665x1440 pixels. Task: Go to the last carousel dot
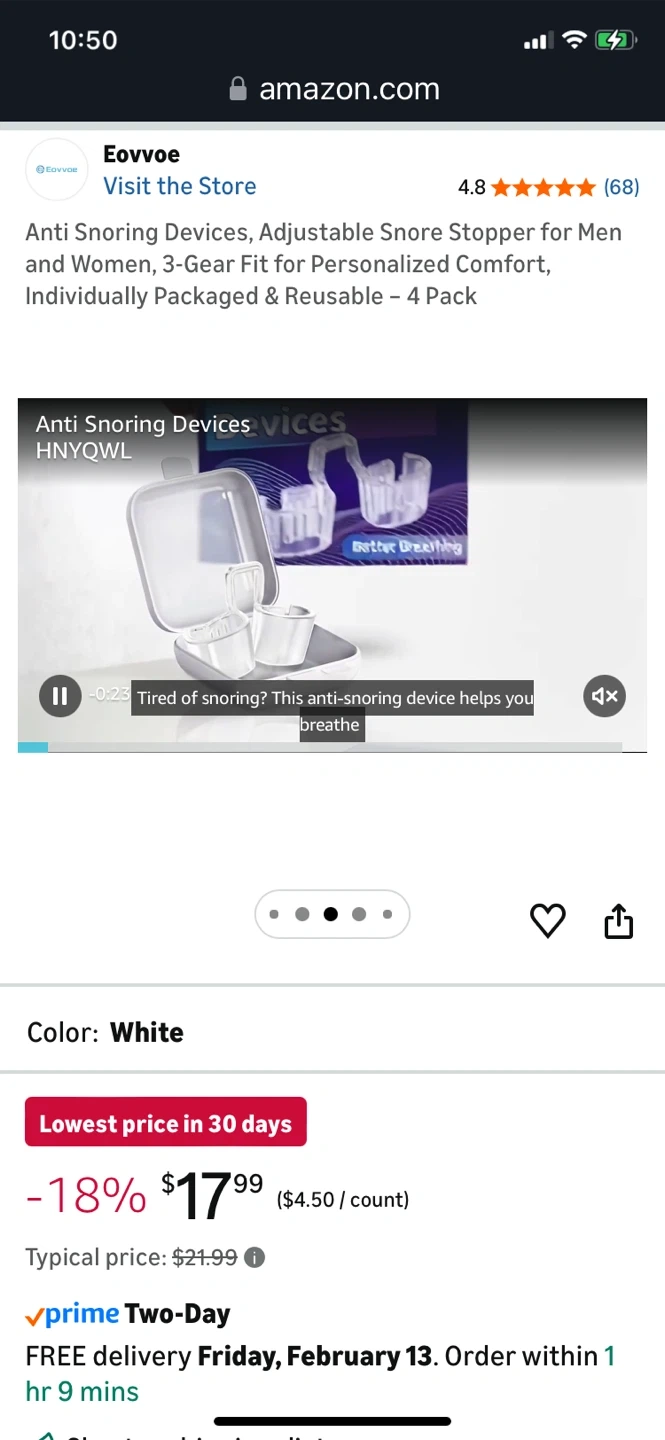(x=387, y=914)
